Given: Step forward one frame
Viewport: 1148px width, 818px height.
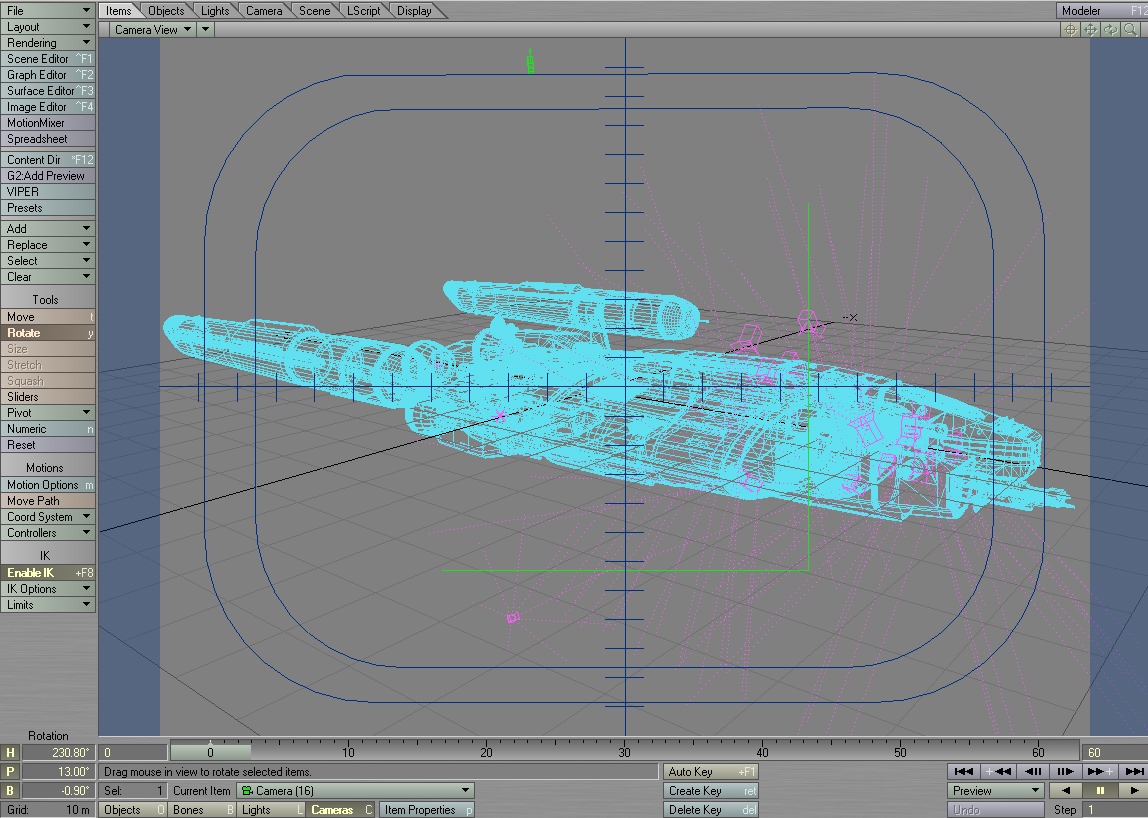Looking at the screenshot, I should point(1065,771).
